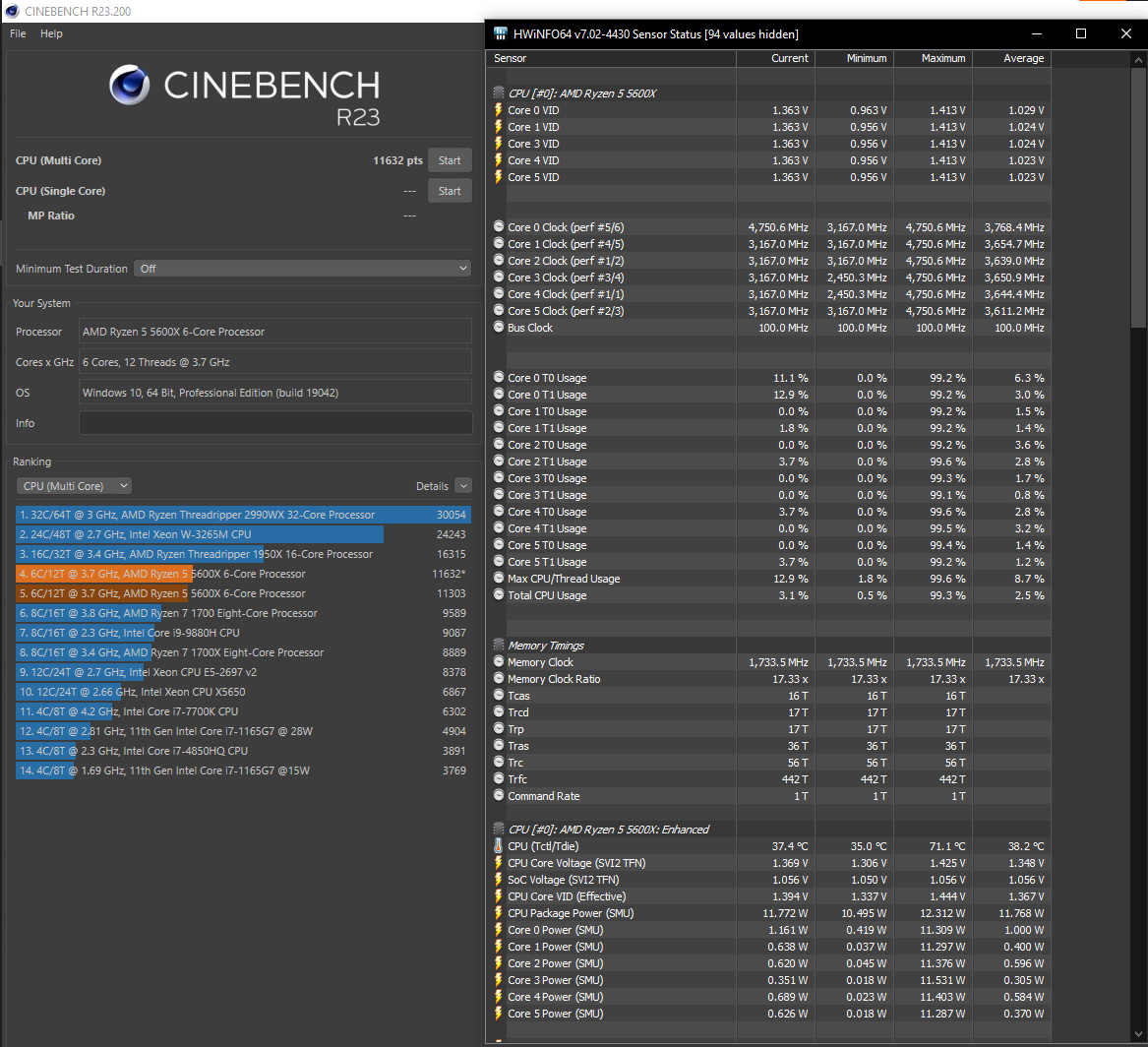
Task: Click the lightning icon beside Core 5 VID
Action: [499, 176]
